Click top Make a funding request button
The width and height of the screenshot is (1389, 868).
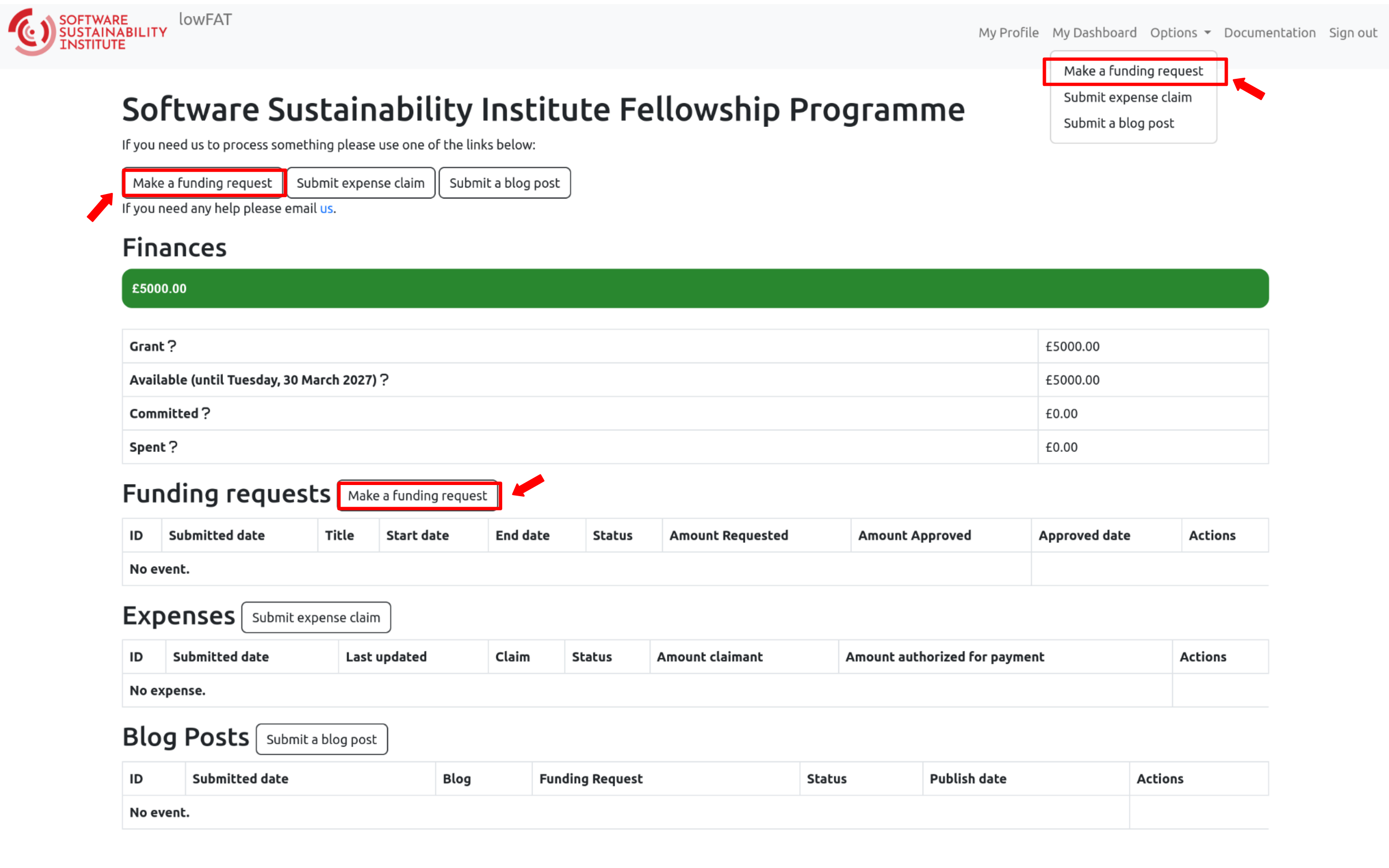(202, 182)
